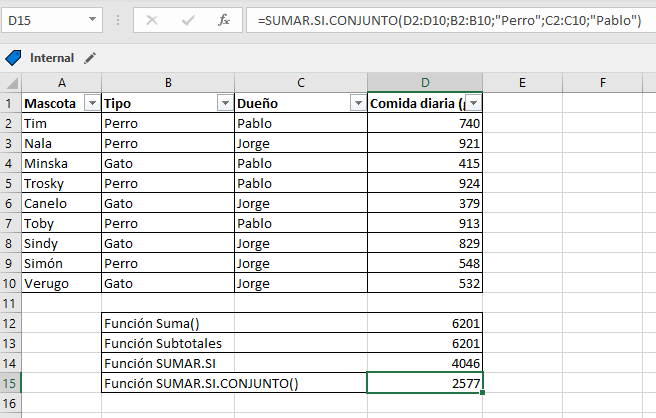
Task: Select column B header
Action: pos(168,83)
